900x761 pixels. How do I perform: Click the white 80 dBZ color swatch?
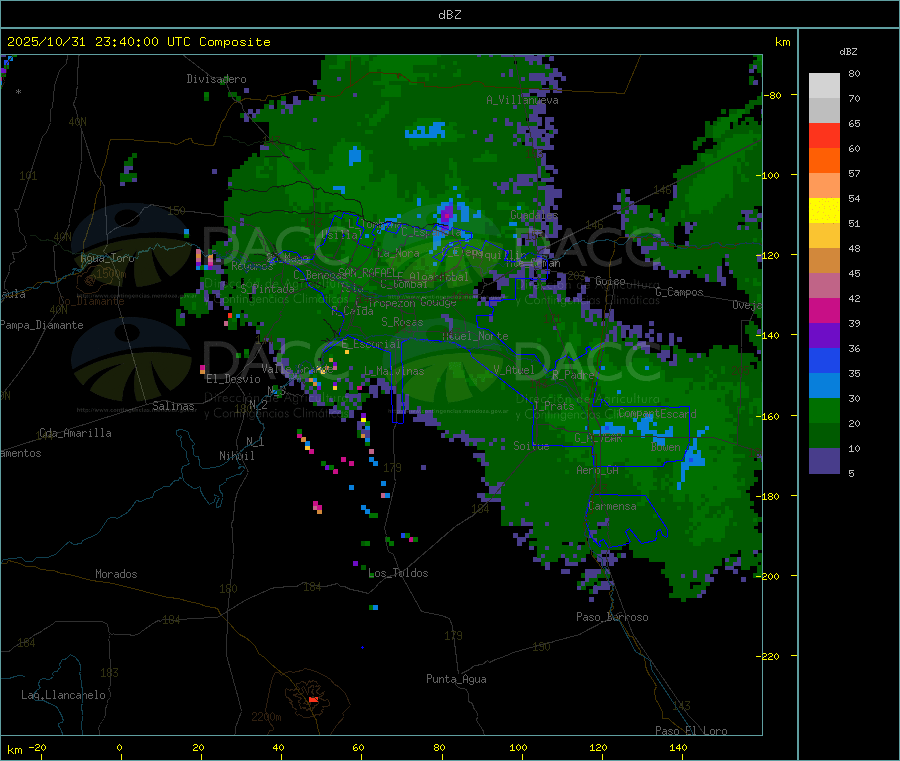(x=824, y=86)
